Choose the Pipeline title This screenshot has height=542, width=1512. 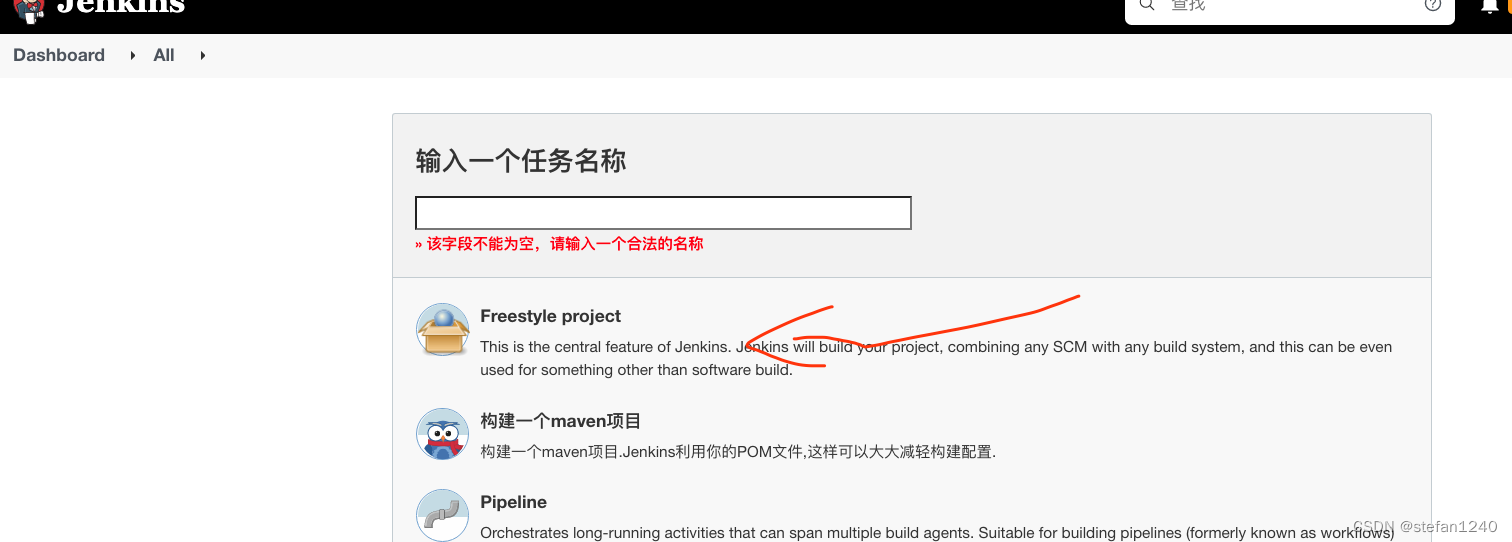pyautogui.click(x=513, y=502)
